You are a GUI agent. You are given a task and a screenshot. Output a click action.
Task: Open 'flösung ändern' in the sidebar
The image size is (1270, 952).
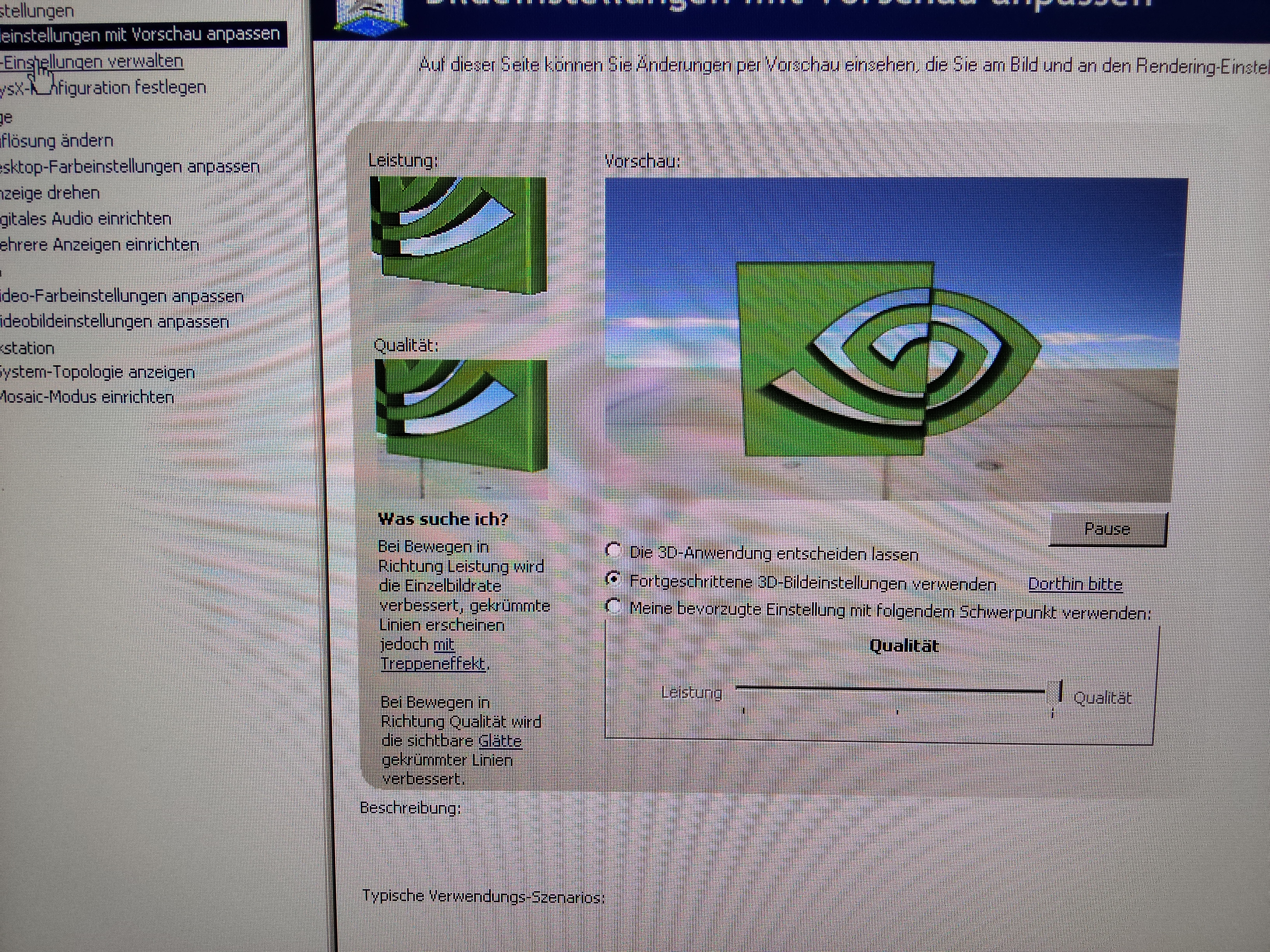[57, 141]
